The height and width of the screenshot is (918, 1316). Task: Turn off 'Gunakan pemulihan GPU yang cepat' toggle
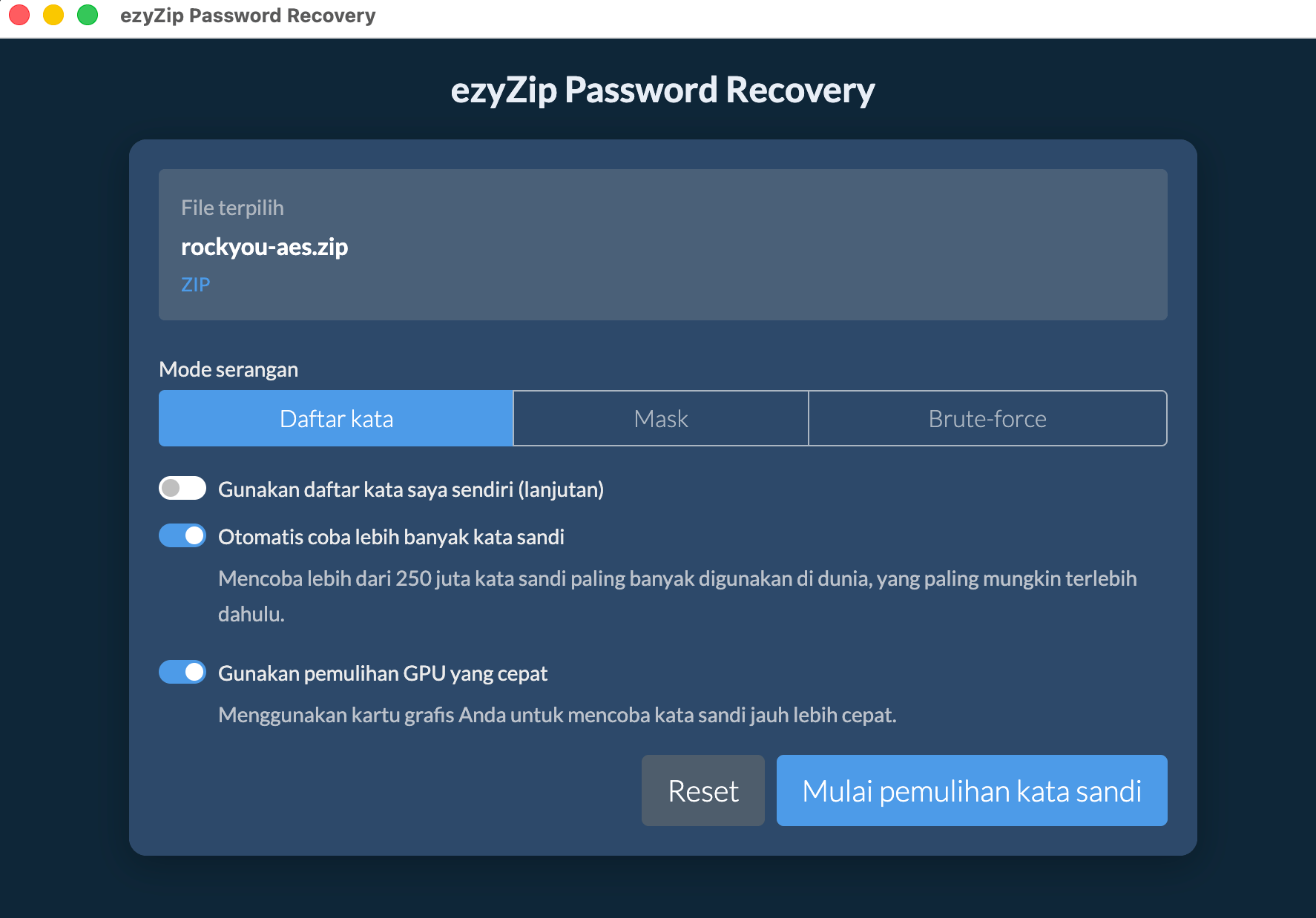tap(182, 672)
